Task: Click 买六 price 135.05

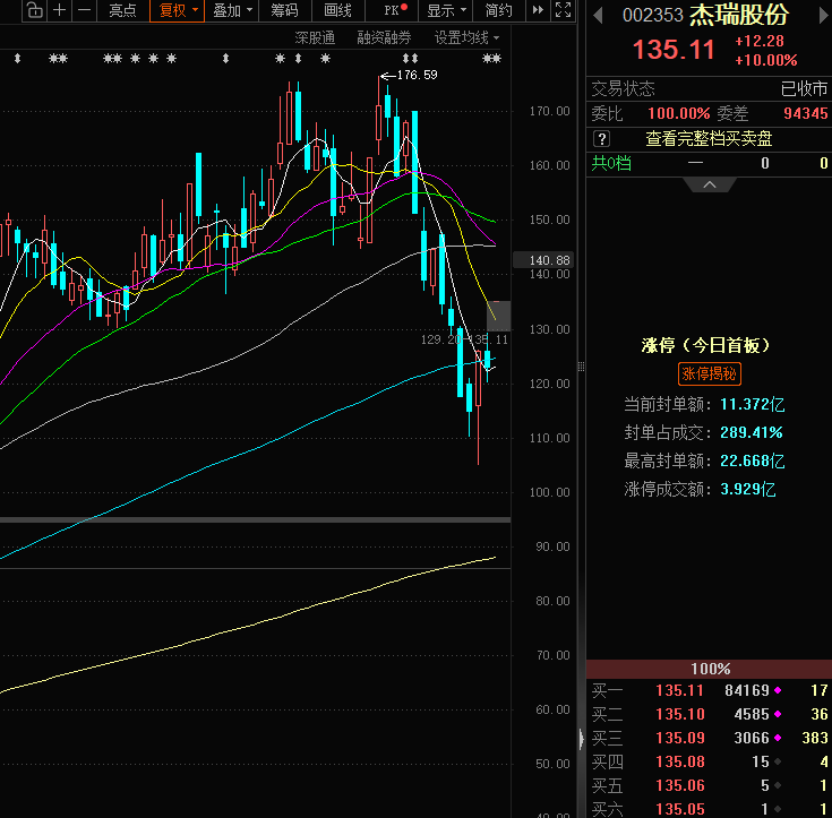Action: (x=680, y=809)
